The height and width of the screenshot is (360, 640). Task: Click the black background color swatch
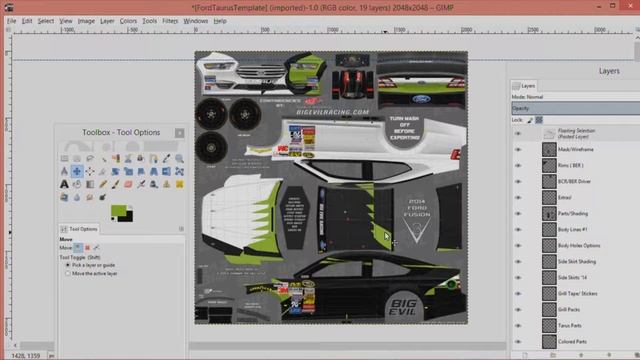[128, 217]
